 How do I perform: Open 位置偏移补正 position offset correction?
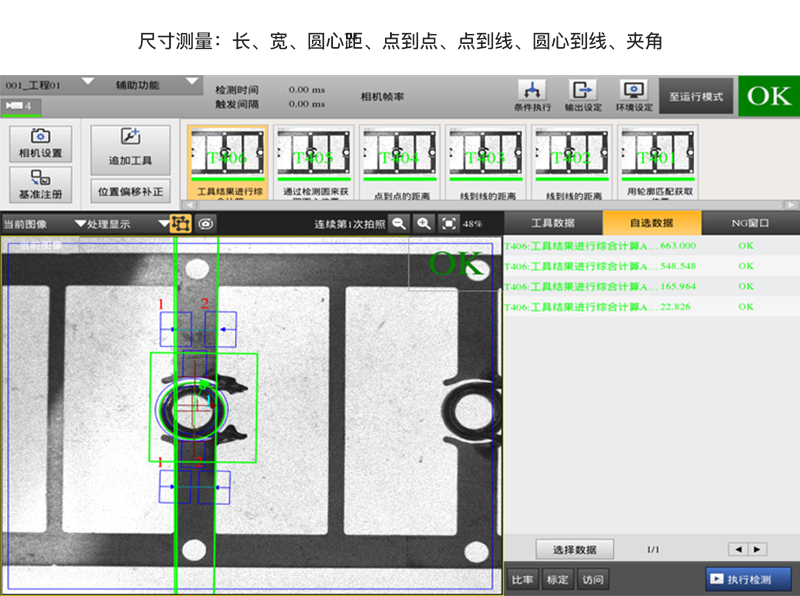(x=128, y=190)
